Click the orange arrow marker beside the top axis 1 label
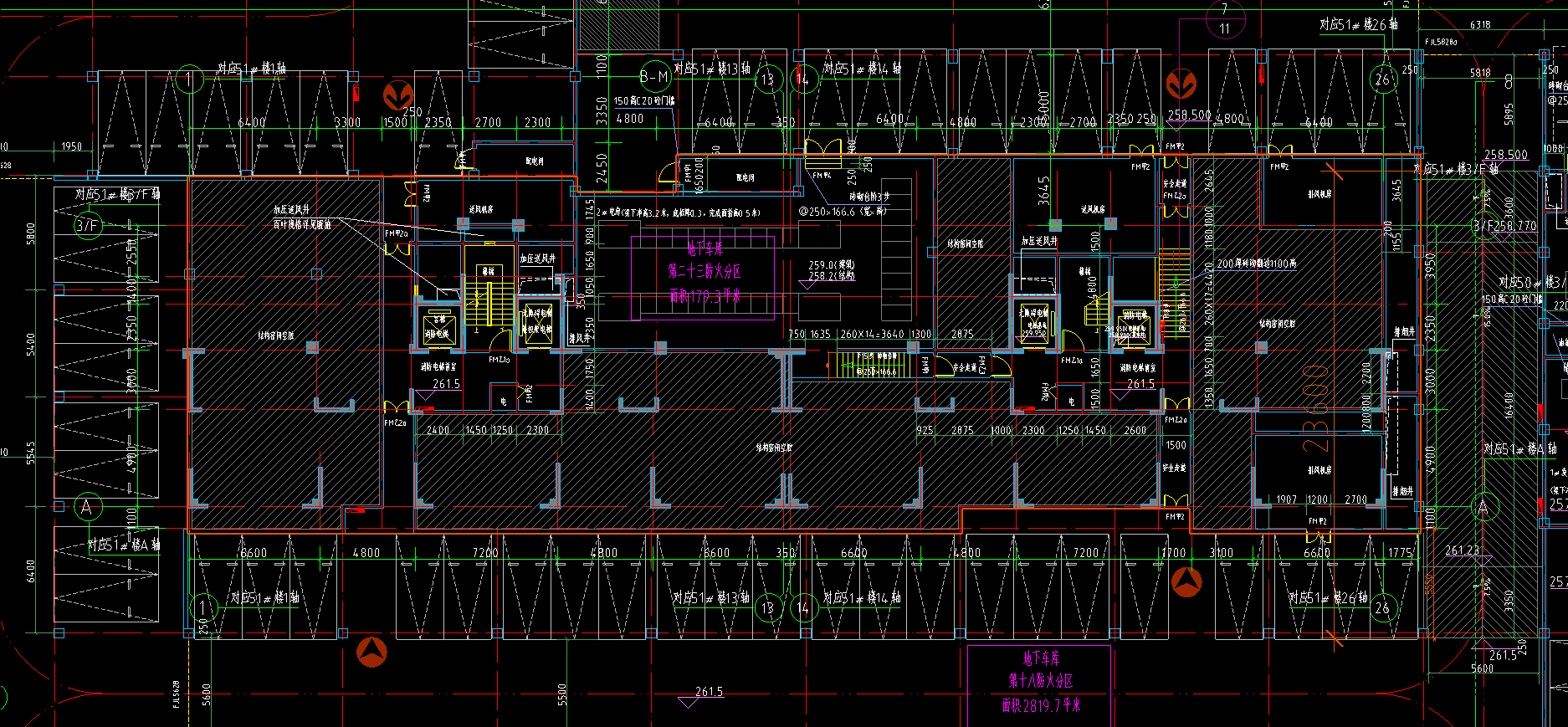The image size is (1568, 727). click(x=398, y=95)
